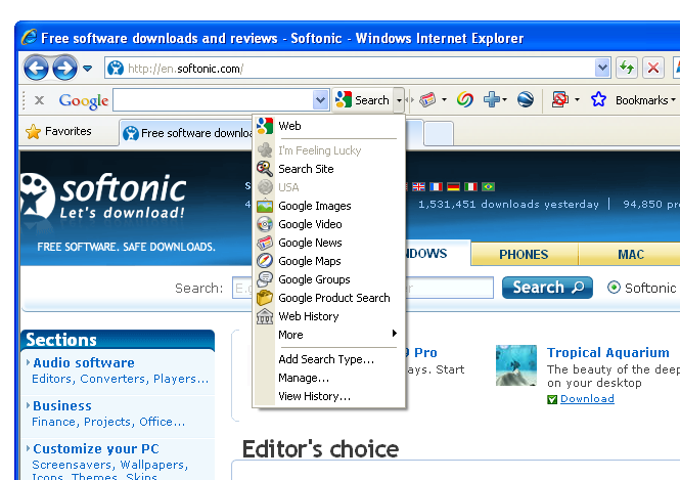Open the Google search box suggestions dropdown
The width and height of the screenshot is (680, 480).
[320, 100]
